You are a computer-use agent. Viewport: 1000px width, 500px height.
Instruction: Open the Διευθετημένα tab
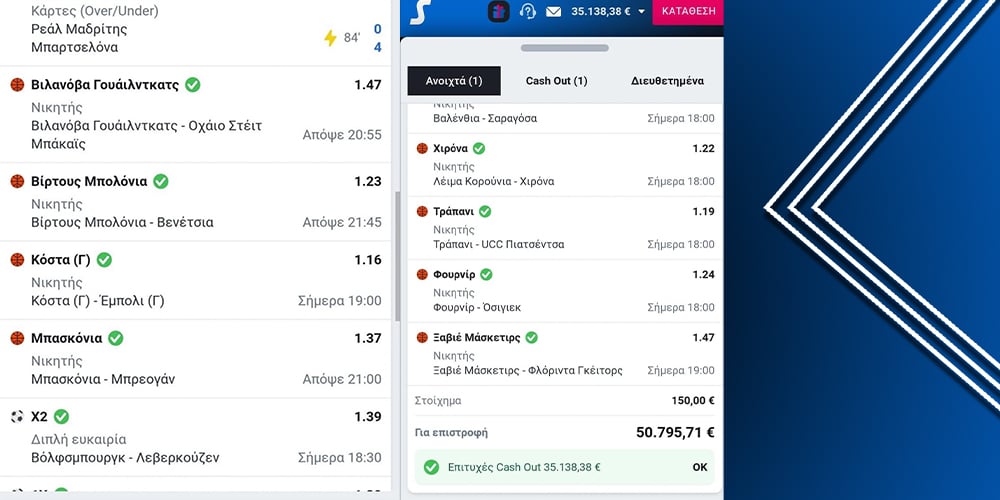[667, 81]
